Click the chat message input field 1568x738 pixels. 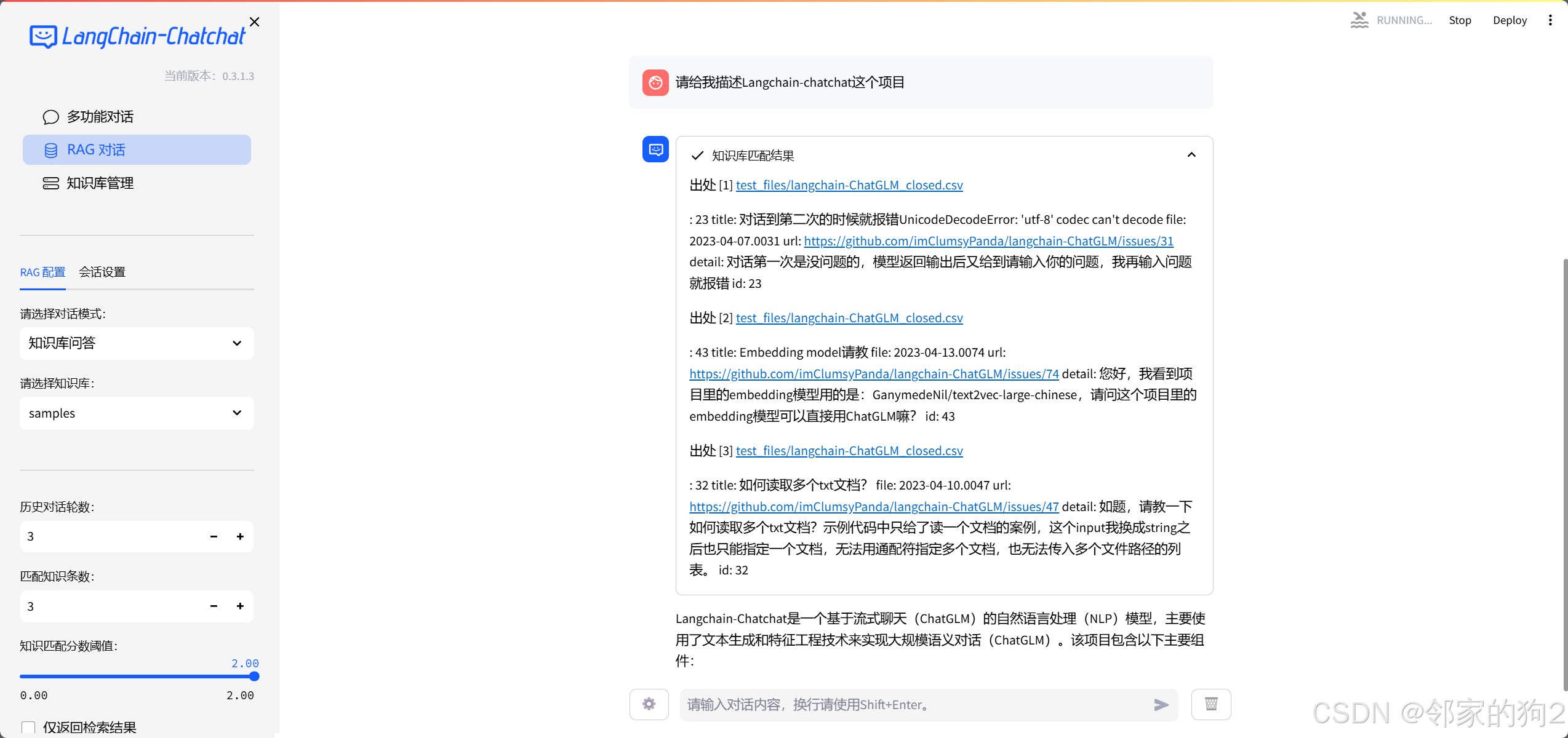[914, 705]
